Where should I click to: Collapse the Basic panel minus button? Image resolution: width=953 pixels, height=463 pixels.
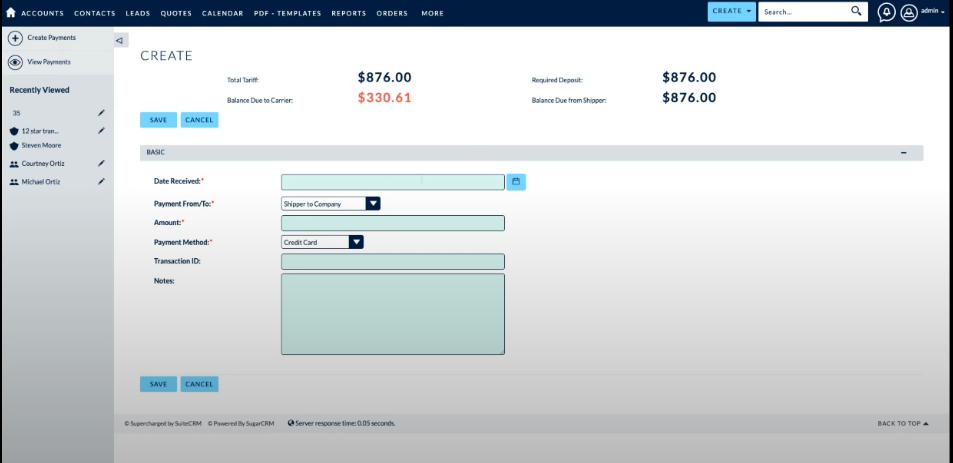click(904, 153)
